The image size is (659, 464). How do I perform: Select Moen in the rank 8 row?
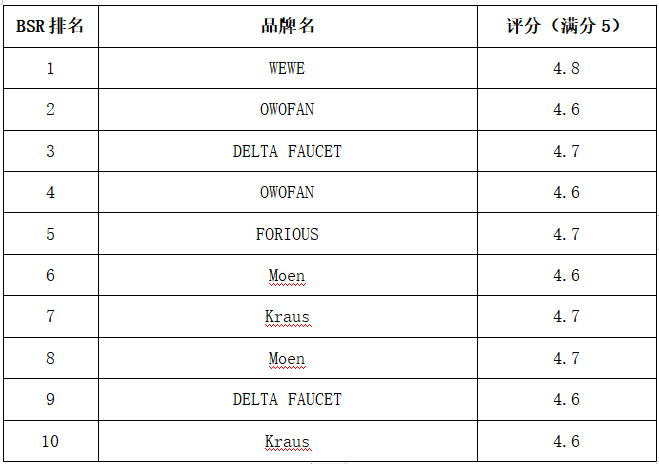pyautogui.click(x=287, y=358)
